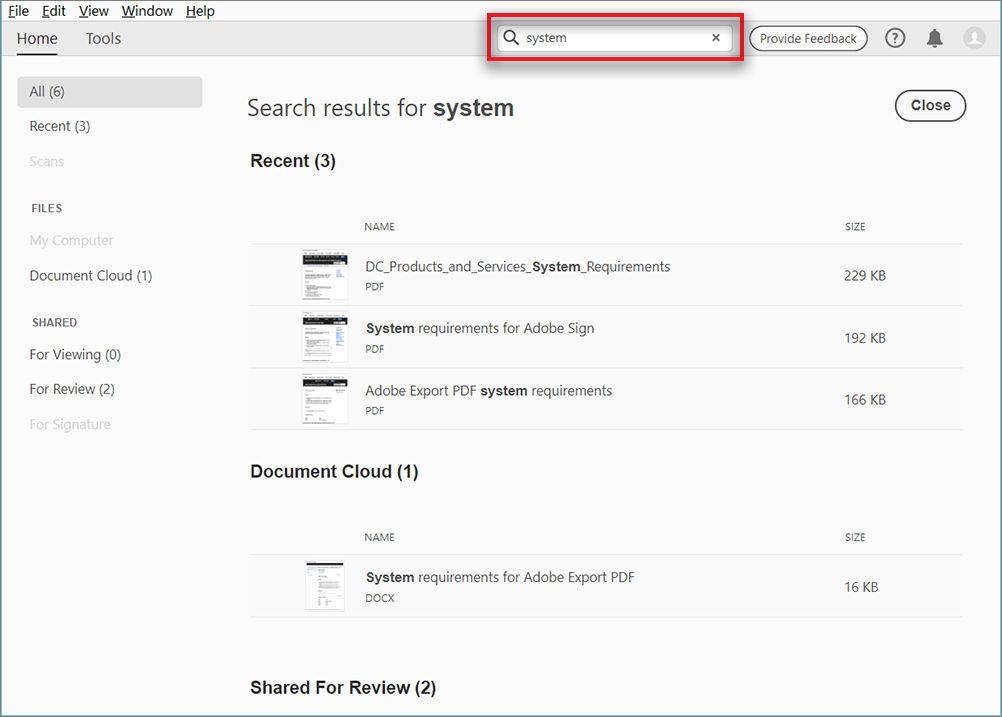Image resolution: width=1002 pixels, height=717 pixels.
Task: Select My Computer in sidebar
Action: coord(71,241)
